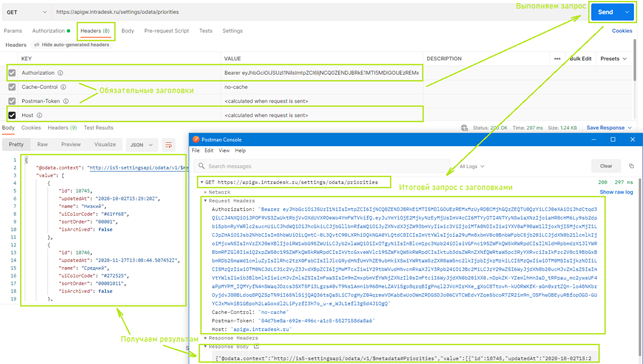Screen dimensions: 643x364
Task: Click the globe network icon near Status
Action: click(464, 128)
